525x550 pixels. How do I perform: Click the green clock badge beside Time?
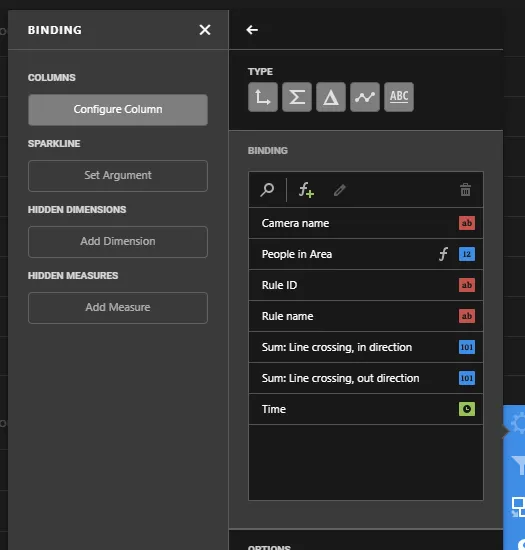pyautogui.click(x=467, y=409)
